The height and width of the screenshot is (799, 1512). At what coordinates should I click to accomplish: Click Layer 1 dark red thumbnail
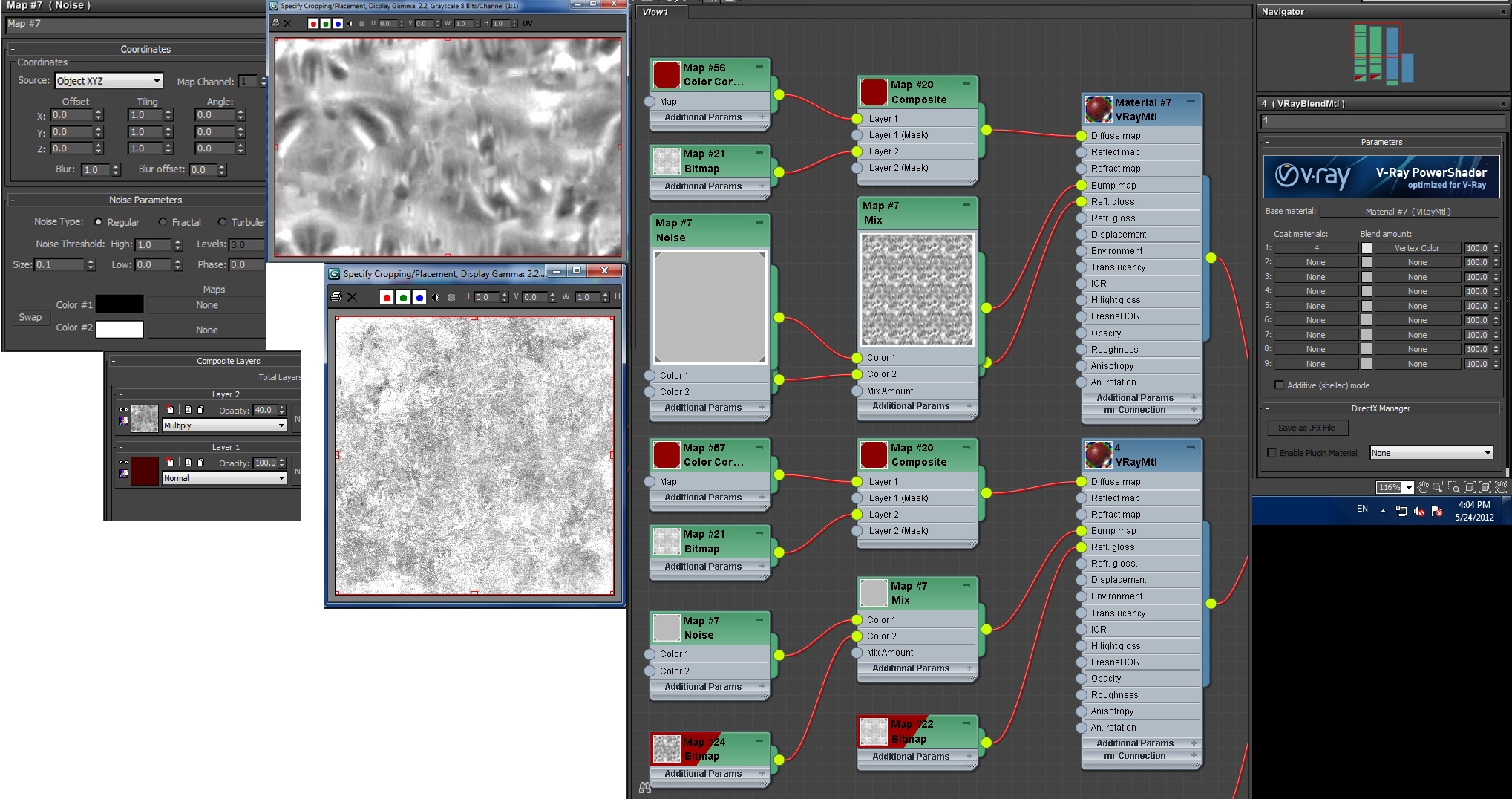tap(145, 472)
